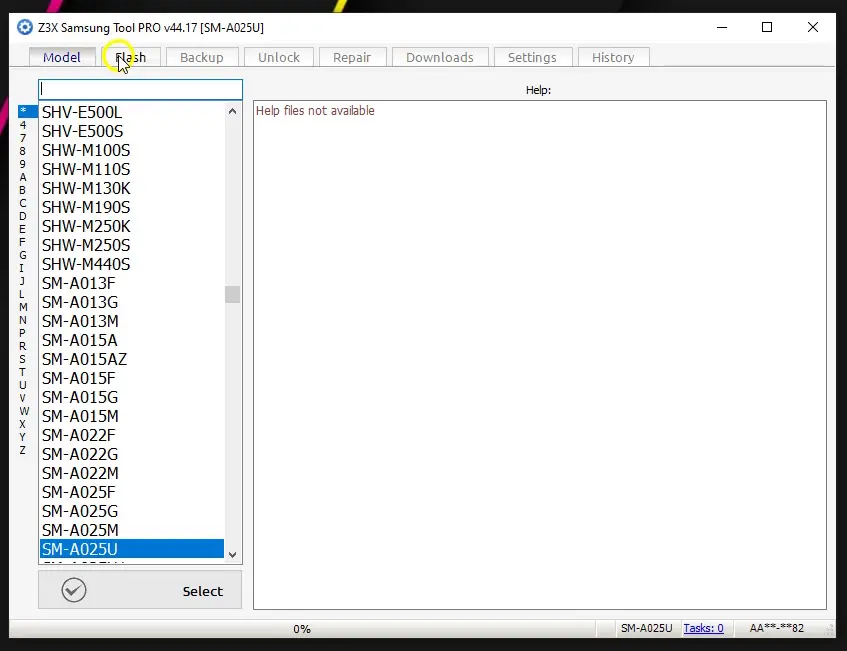Jump to letter S in the sidebar index
The height and width of the screenshot is (651, 847).
point(22,358)
